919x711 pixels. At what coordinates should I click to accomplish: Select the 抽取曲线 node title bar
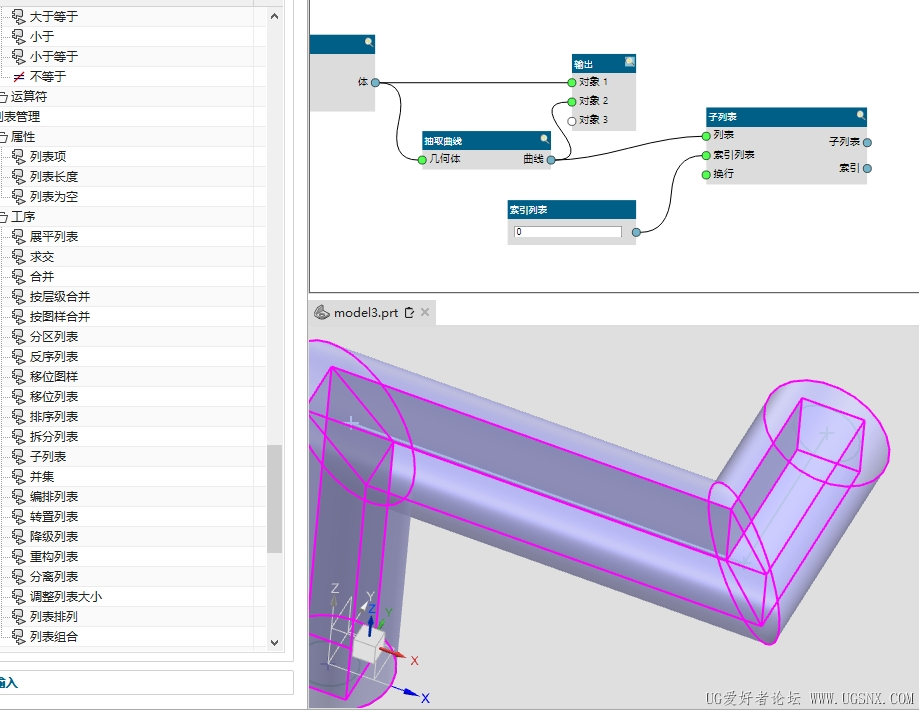486,140
